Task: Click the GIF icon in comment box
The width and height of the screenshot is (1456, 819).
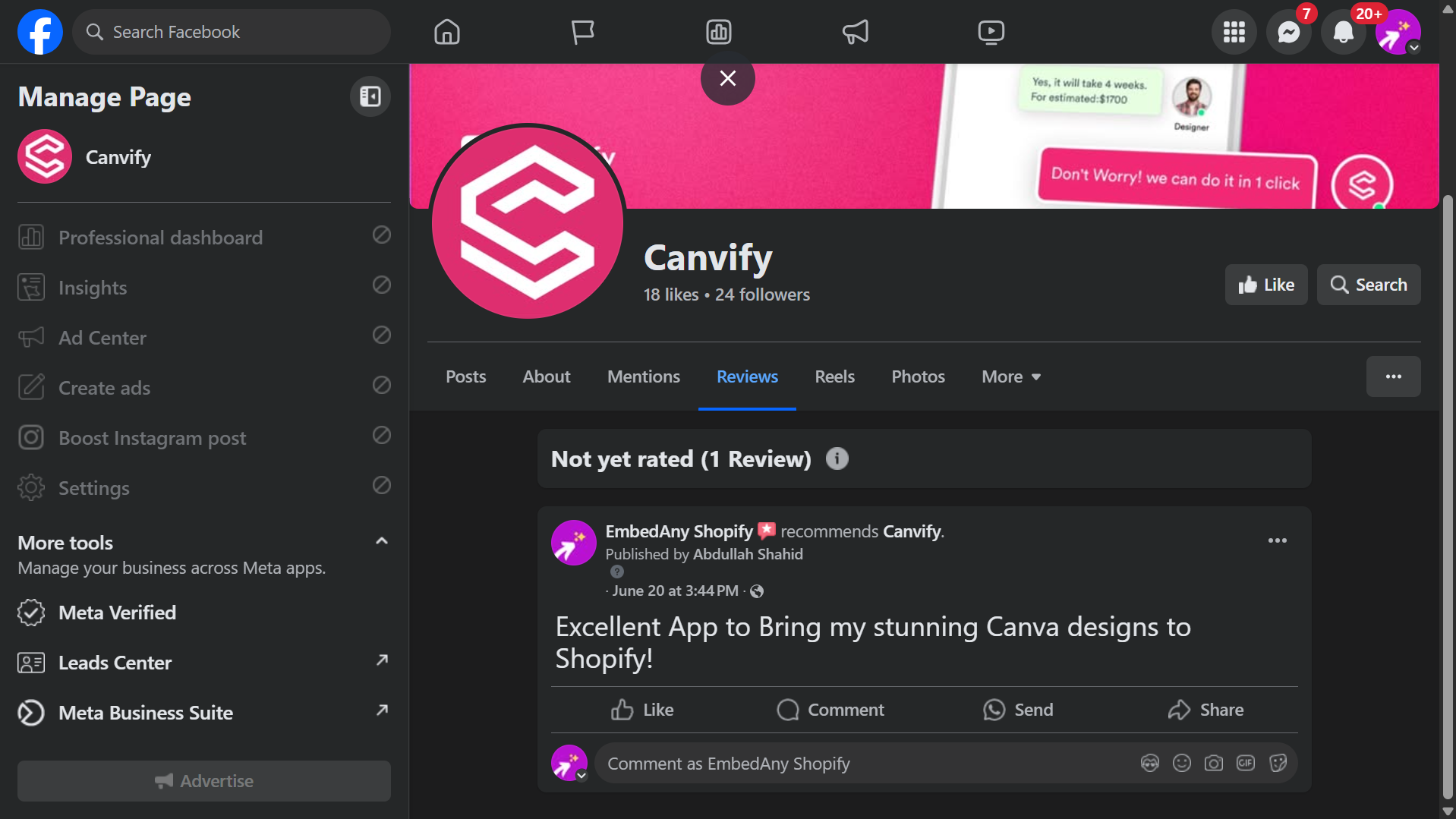Action: coord(1246,763)
